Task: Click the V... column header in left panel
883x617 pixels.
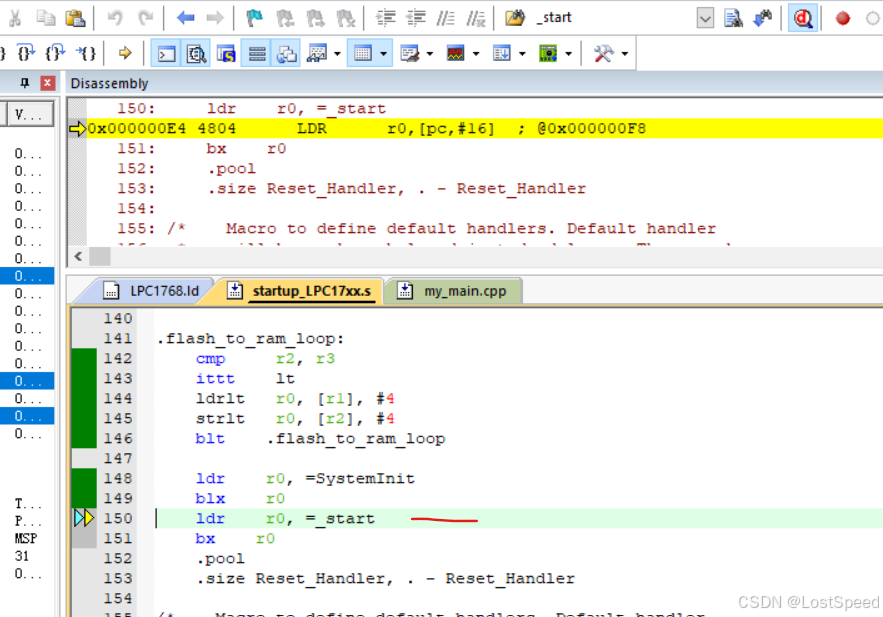Action: coord(30,115)
